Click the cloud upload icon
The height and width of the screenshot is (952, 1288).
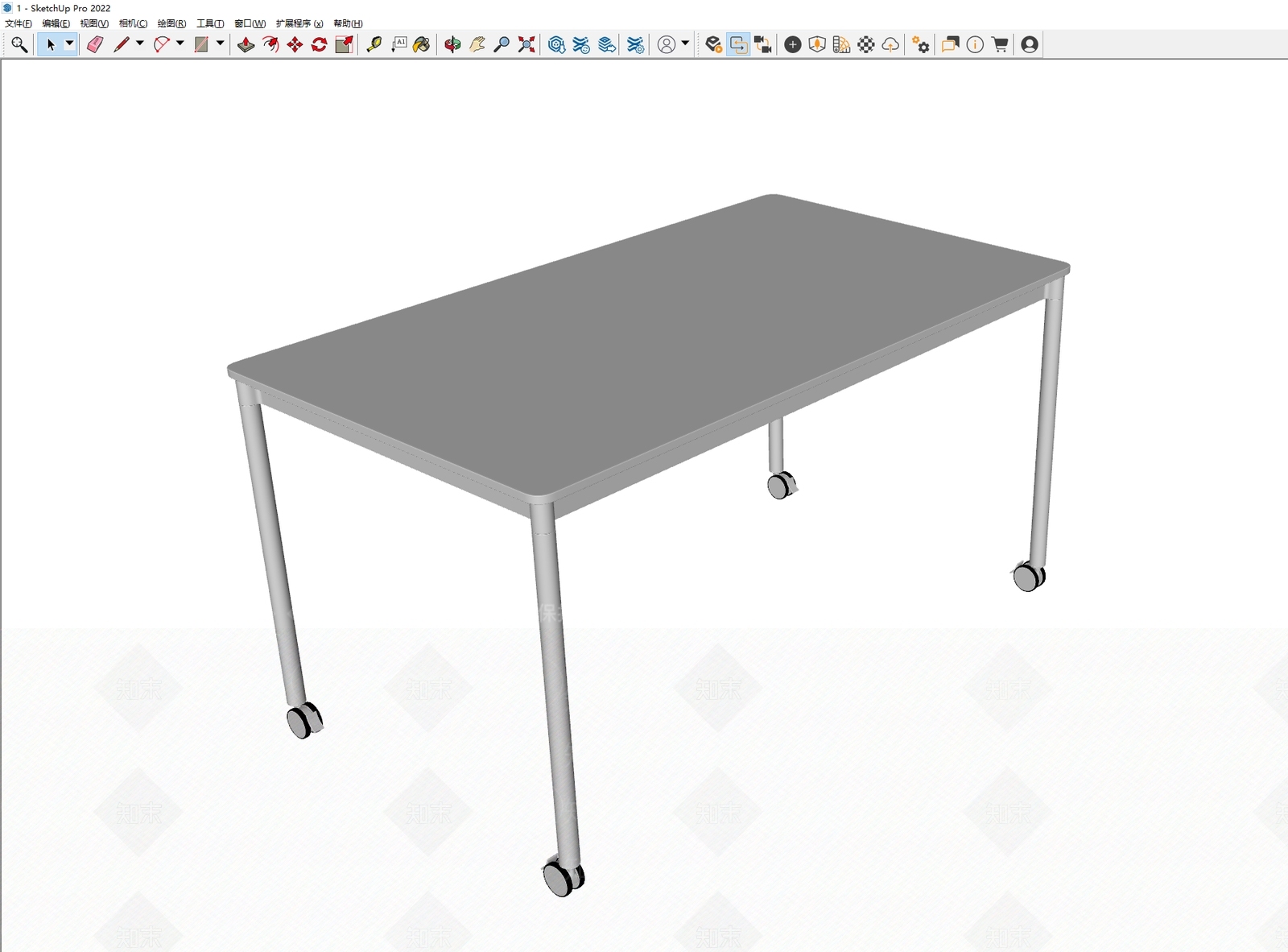point(890,44)
